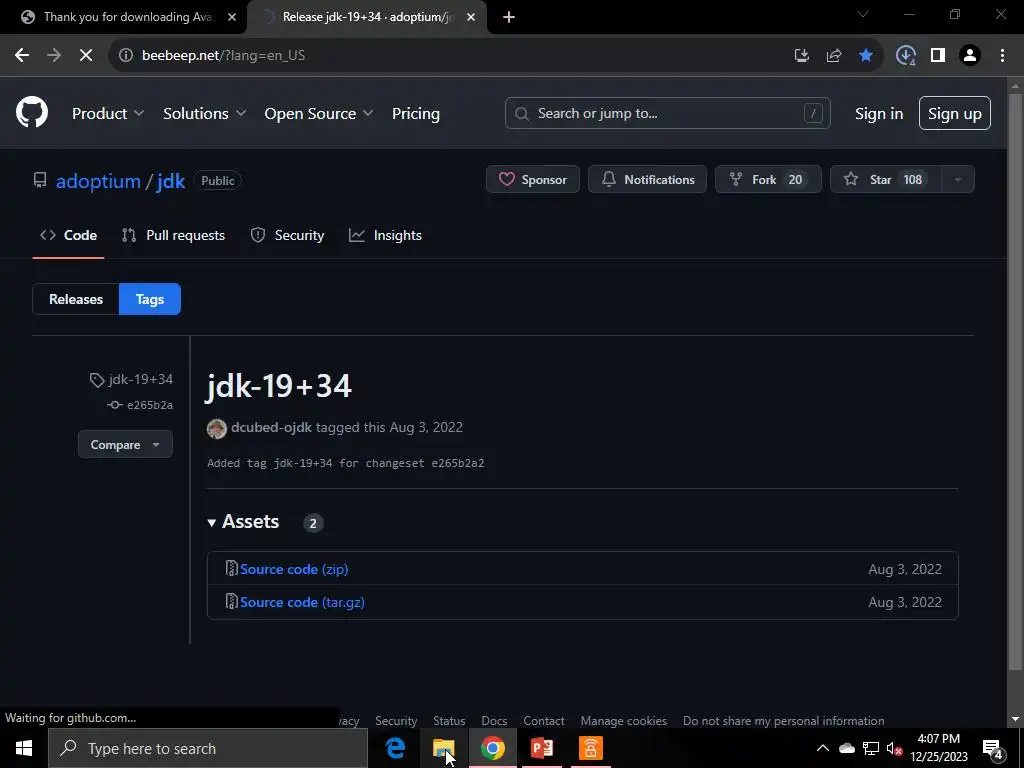
Task: Expand the Product menu
Action: click(108, 114)
